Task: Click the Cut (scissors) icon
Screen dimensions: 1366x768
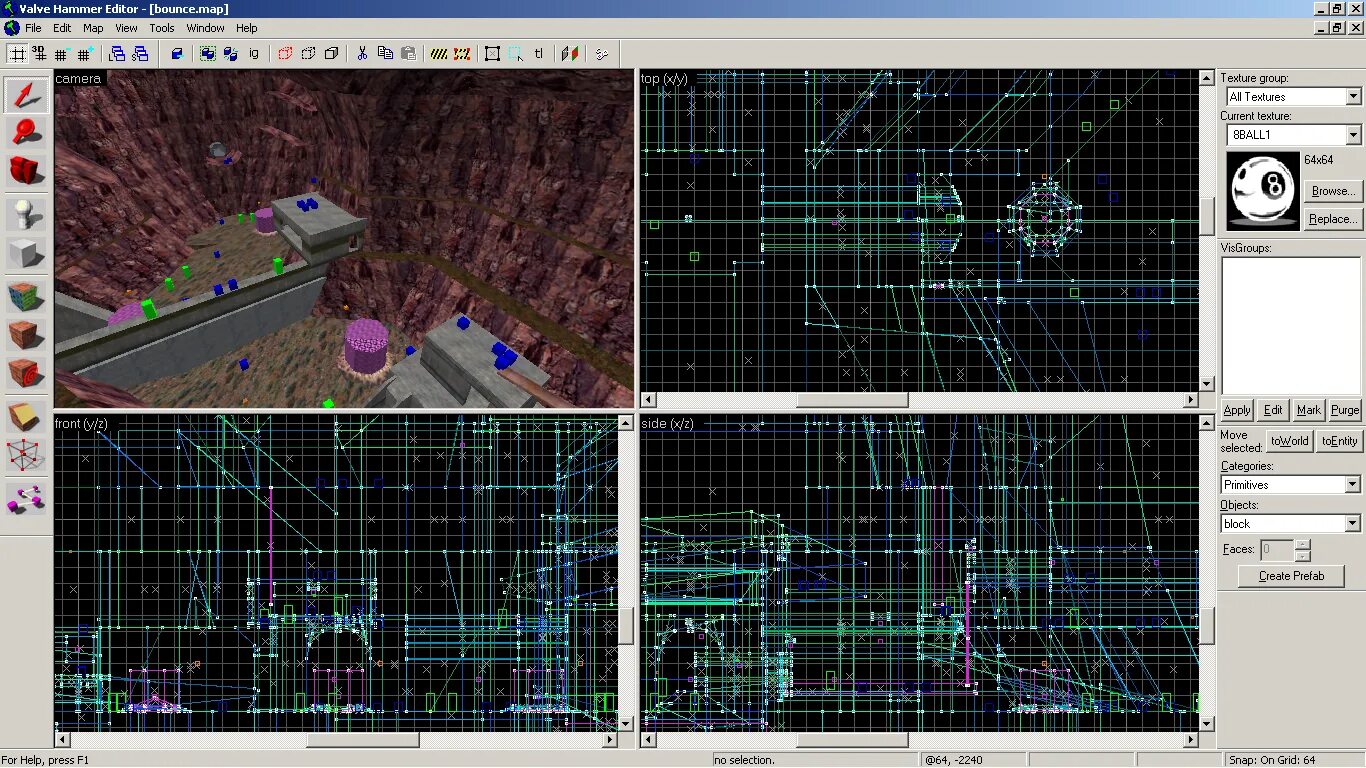Action: click(362, 53)
